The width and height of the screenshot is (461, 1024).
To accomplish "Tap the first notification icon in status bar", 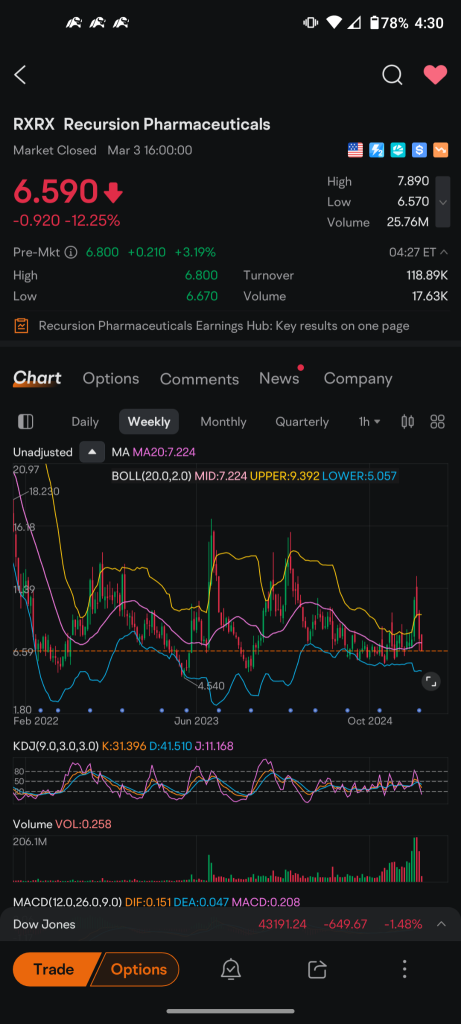I will point(74,23).
